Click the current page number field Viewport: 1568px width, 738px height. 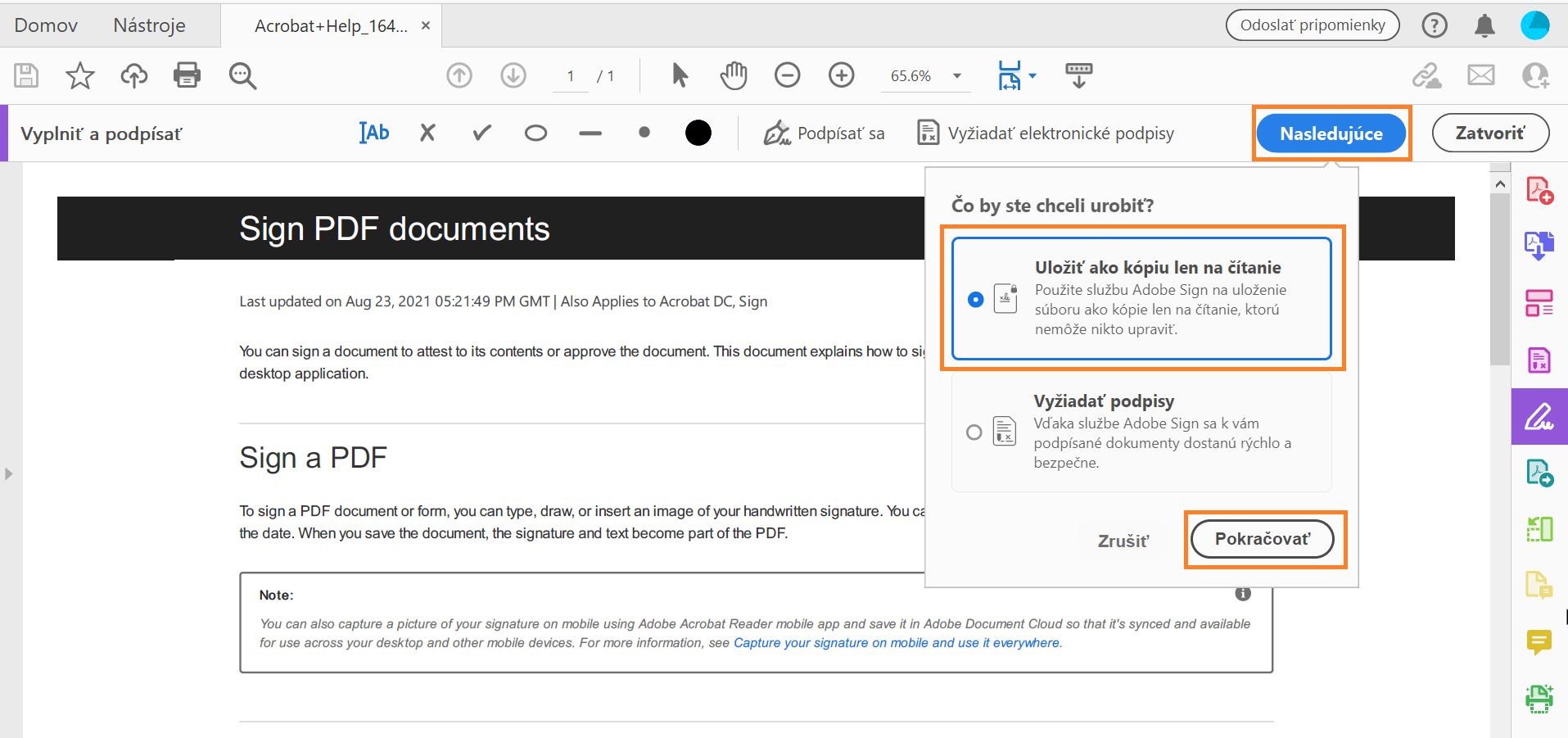(x=571, y=76)
